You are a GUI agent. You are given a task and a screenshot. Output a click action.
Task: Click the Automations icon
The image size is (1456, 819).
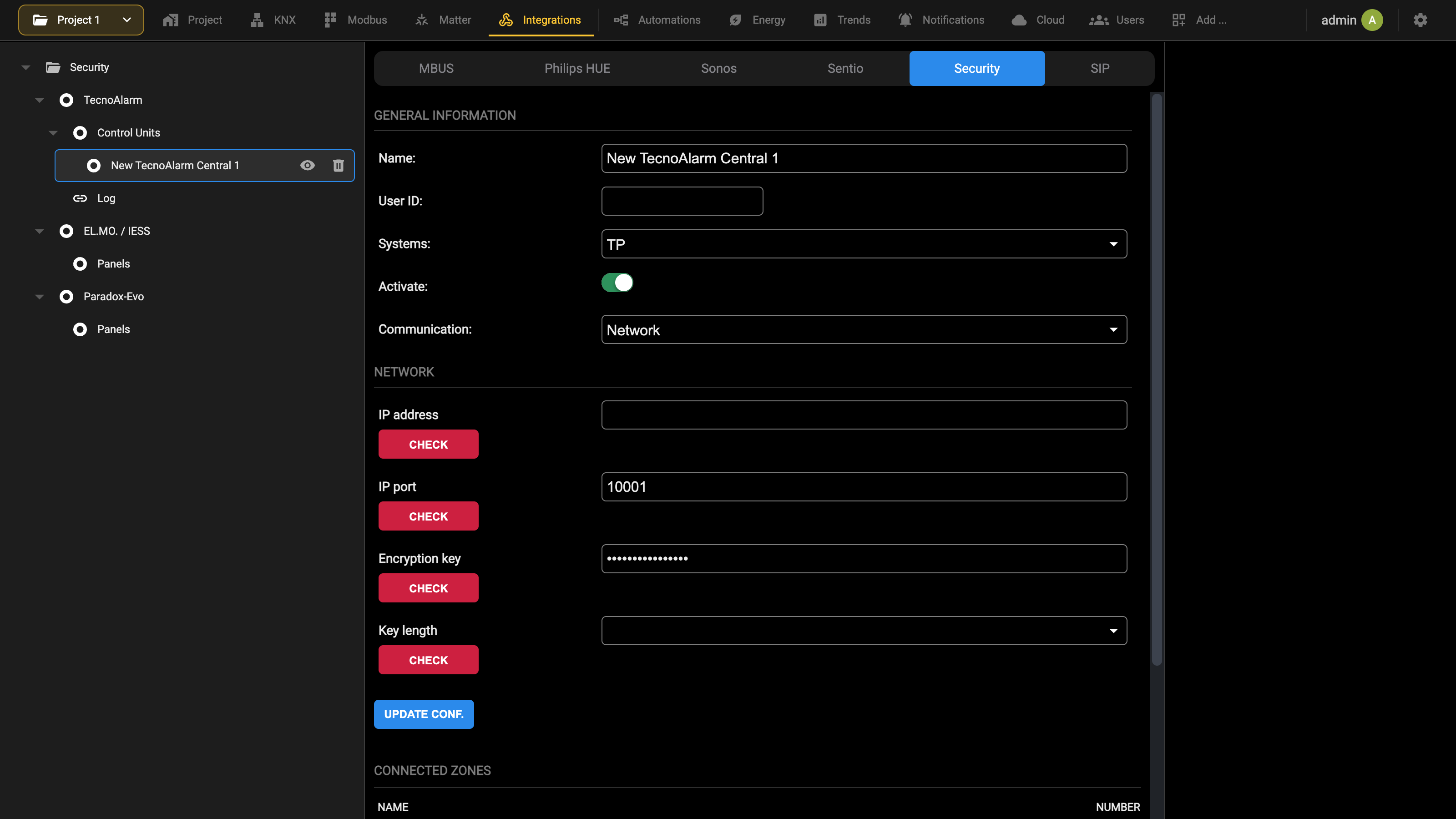pyautogui.click(x=621, y=20)
